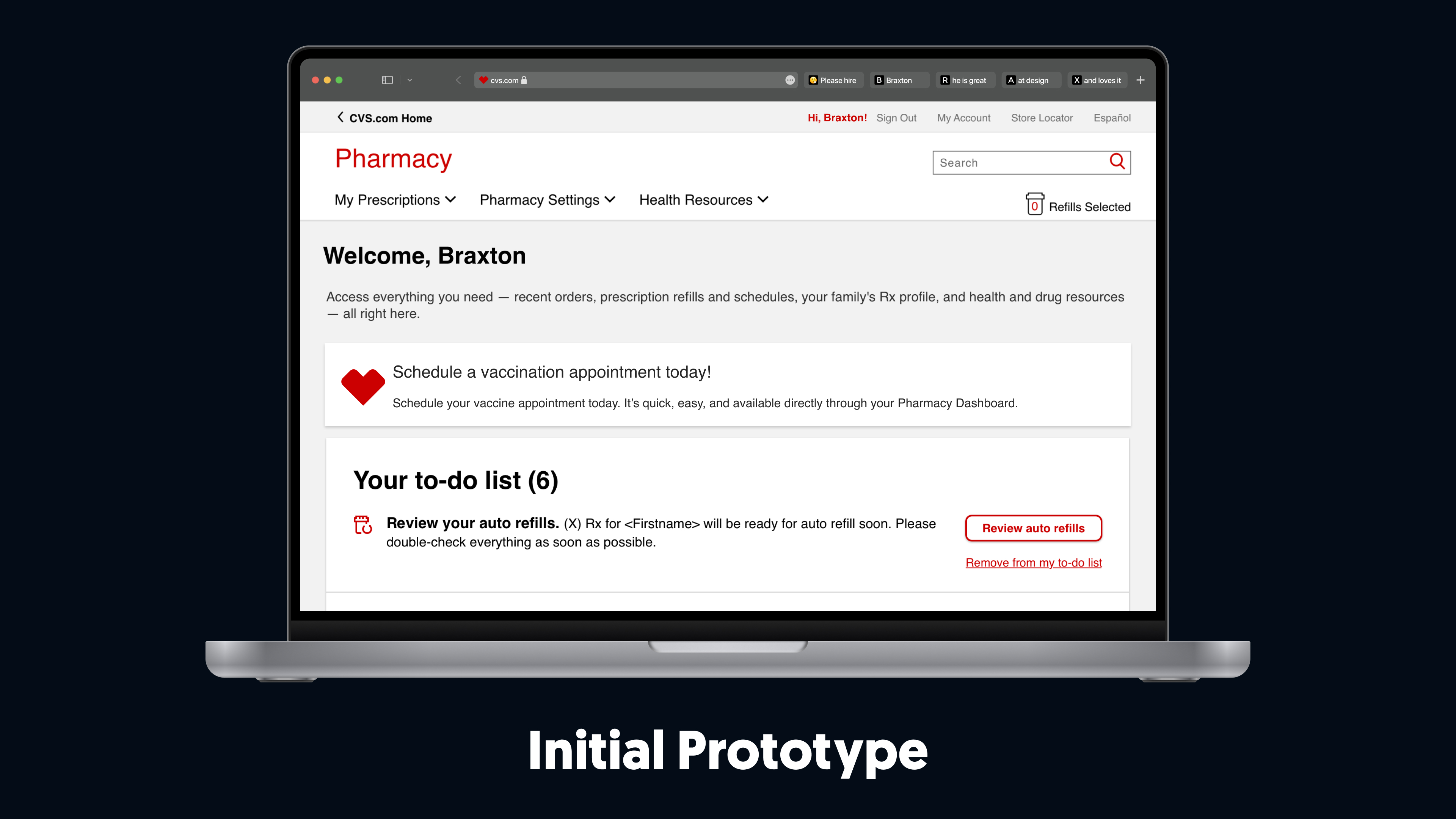
Task: Click the Hi Braxton greeting link
Action: point(838,117)
